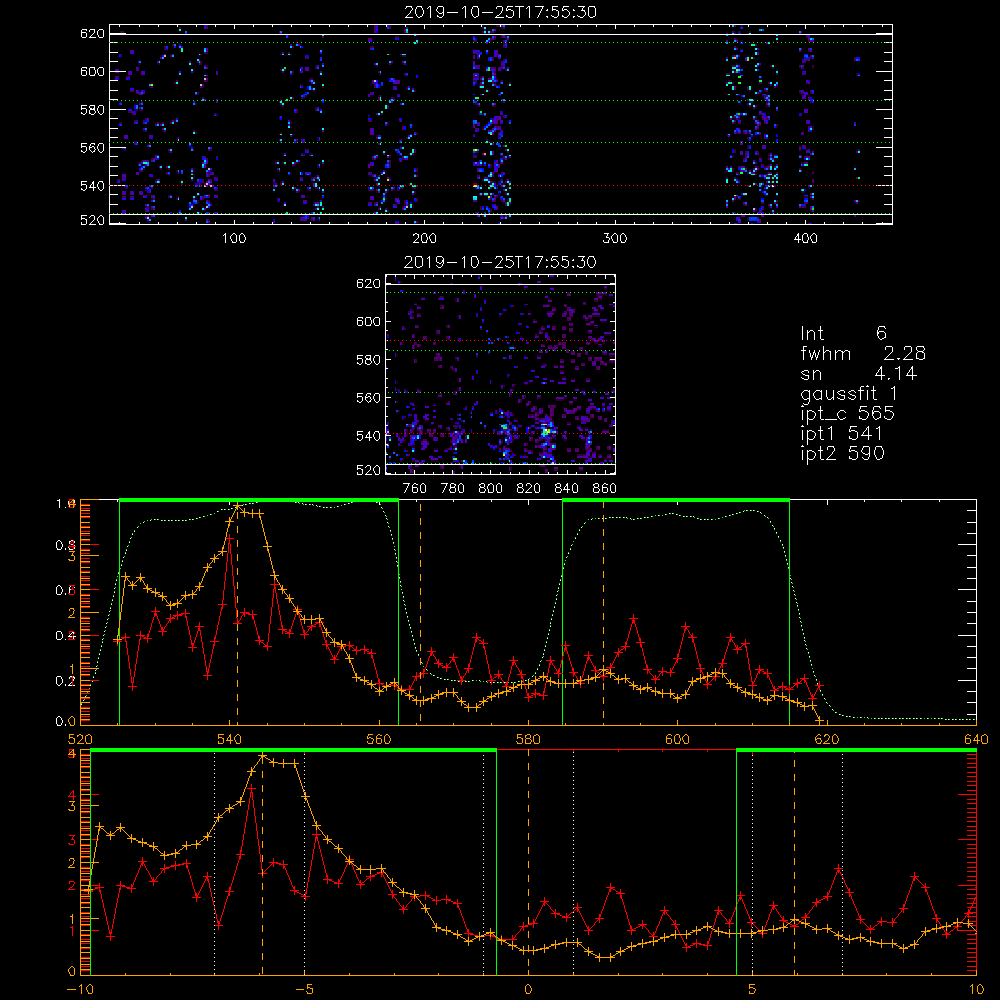1000x1000 pixels.
Task: Click x-axis label 0 on bottom plot
Action: pyautogui.click(x=528, y=990)
